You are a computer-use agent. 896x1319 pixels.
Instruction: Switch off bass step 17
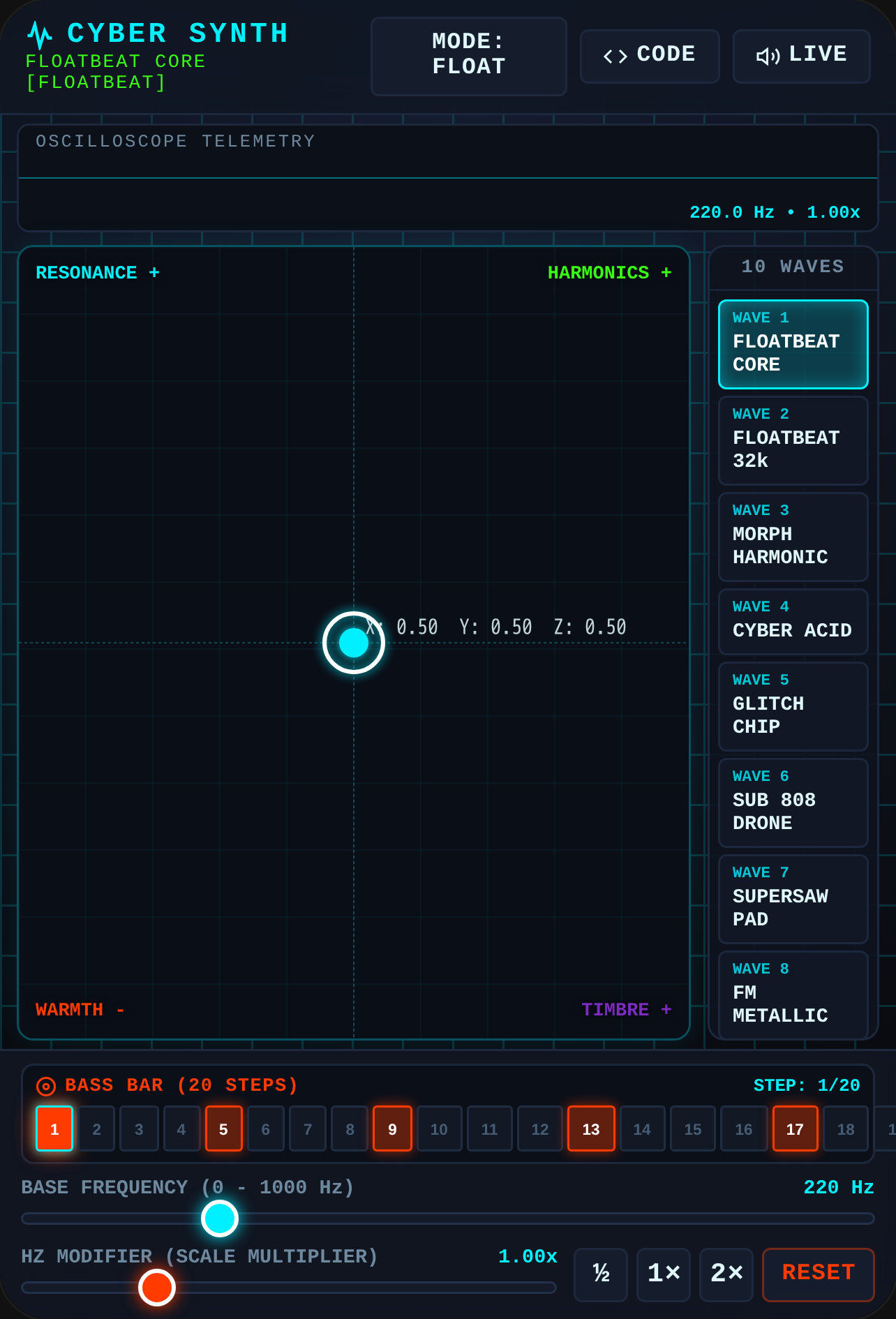click(795, 1128)
